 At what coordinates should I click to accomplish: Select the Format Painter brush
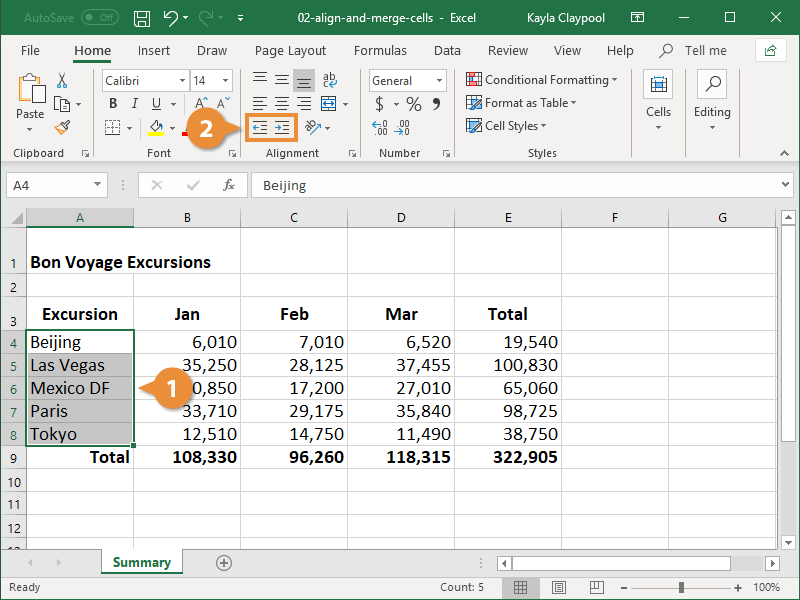[x=62, y=128]
